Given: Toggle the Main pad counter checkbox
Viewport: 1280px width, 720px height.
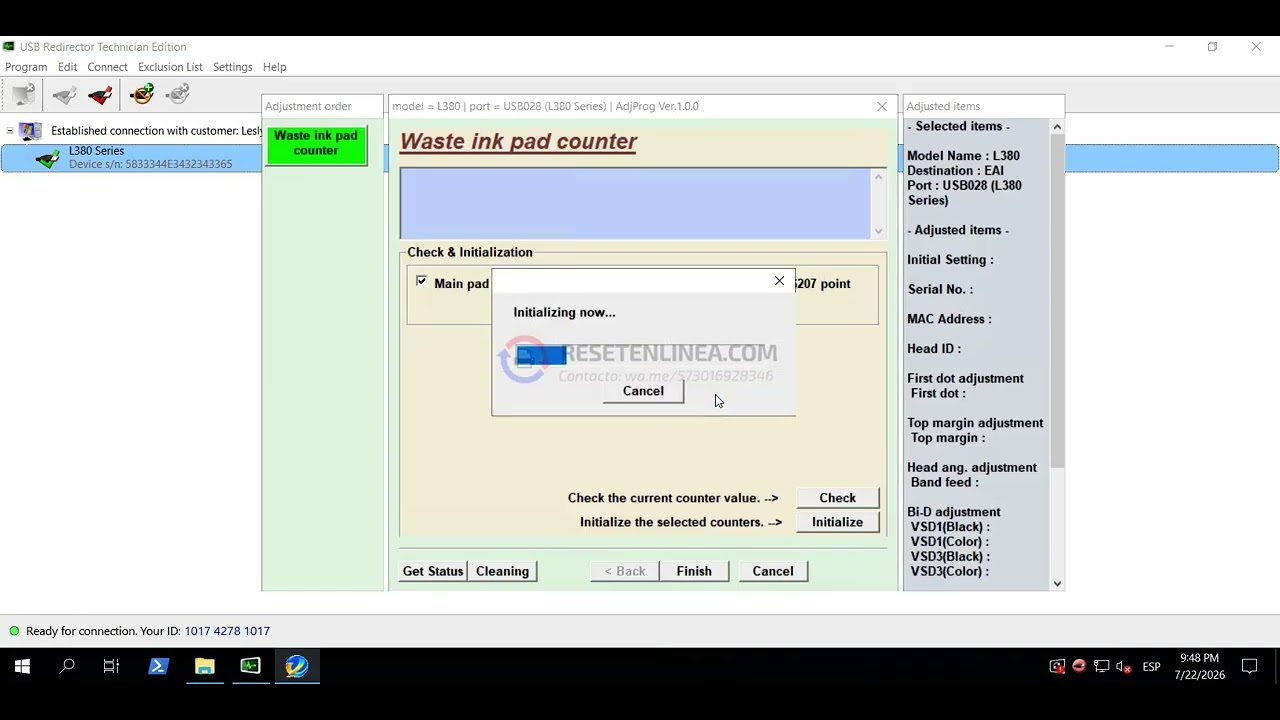Looking at the screenshot, I should pyautogui.click(x=421, y=282).
